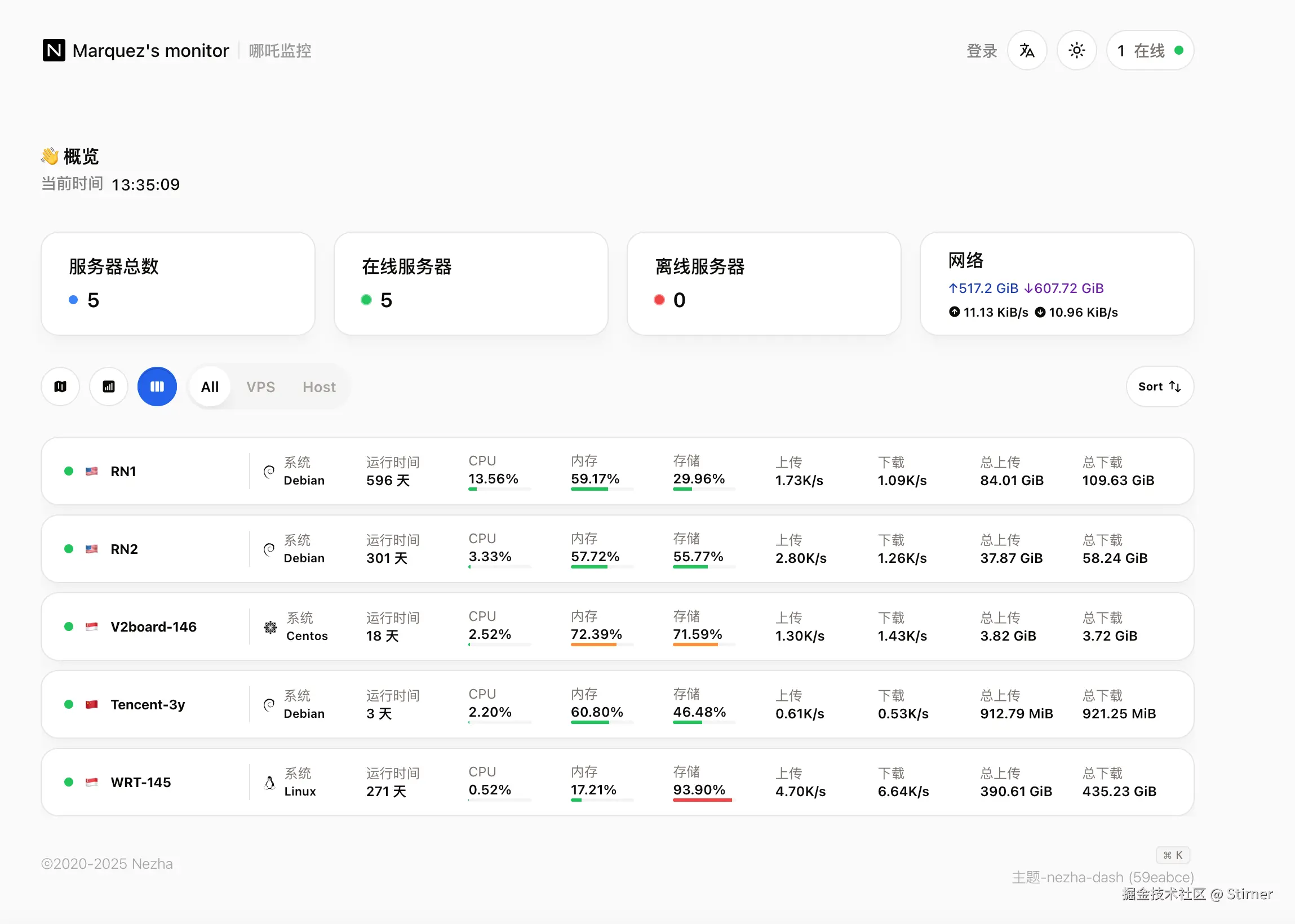This screenshot has height=924, width=1295.
Task: Toggle the service chart view icon
Action: 108,387
